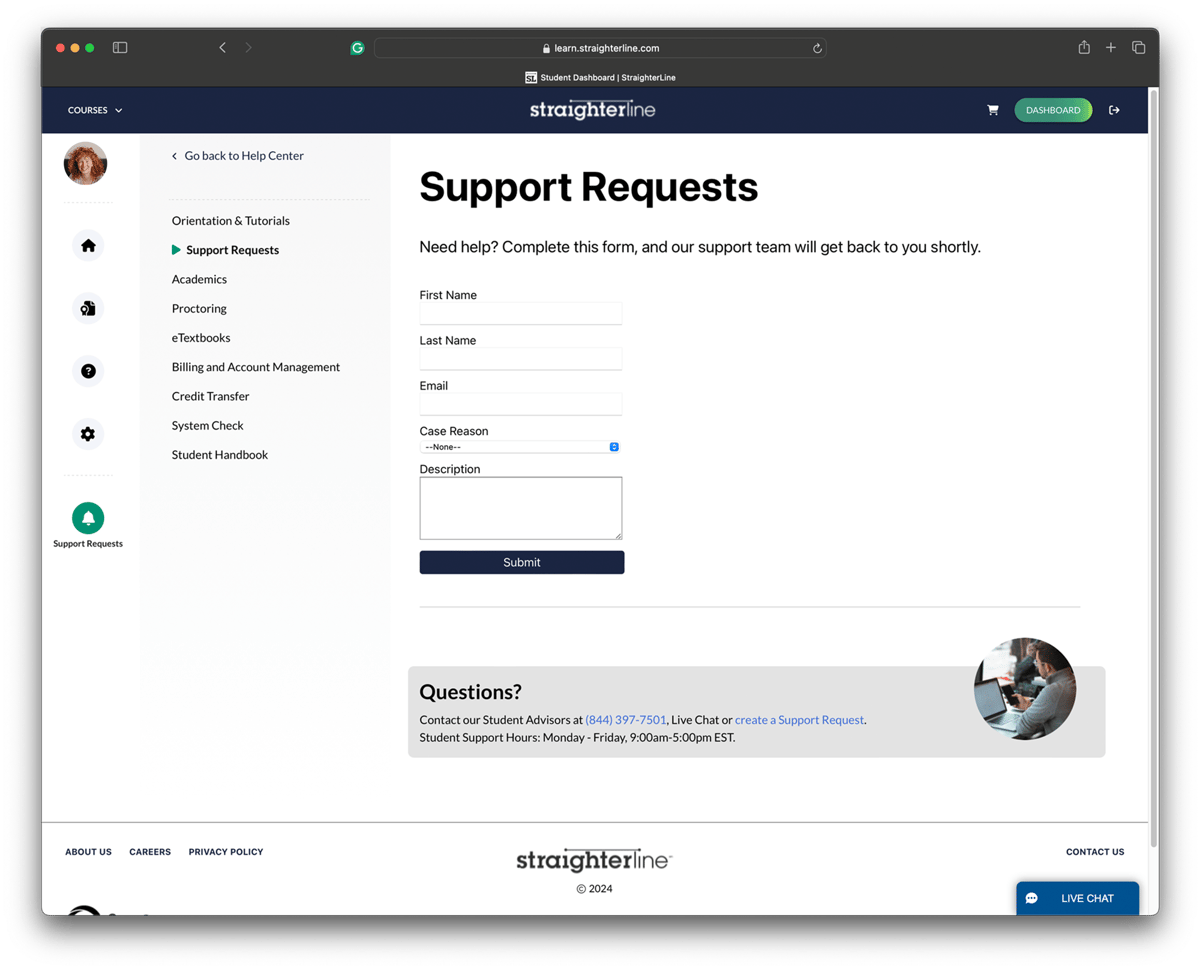
Task: Start a LIVE CHAT session
Action: click(x=1078, y=898)
